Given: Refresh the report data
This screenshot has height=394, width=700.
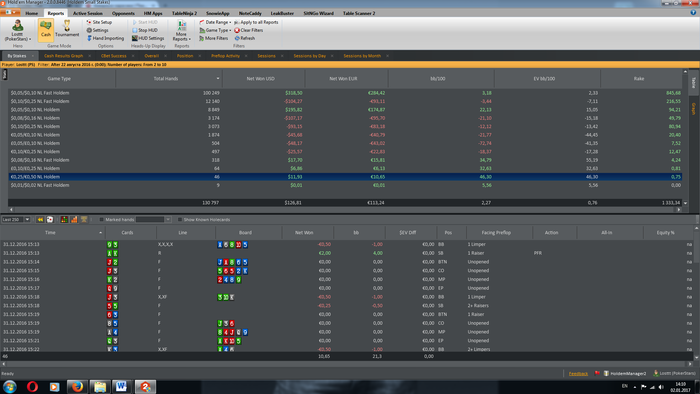Looking at the screenshot, I should [245, 38].
